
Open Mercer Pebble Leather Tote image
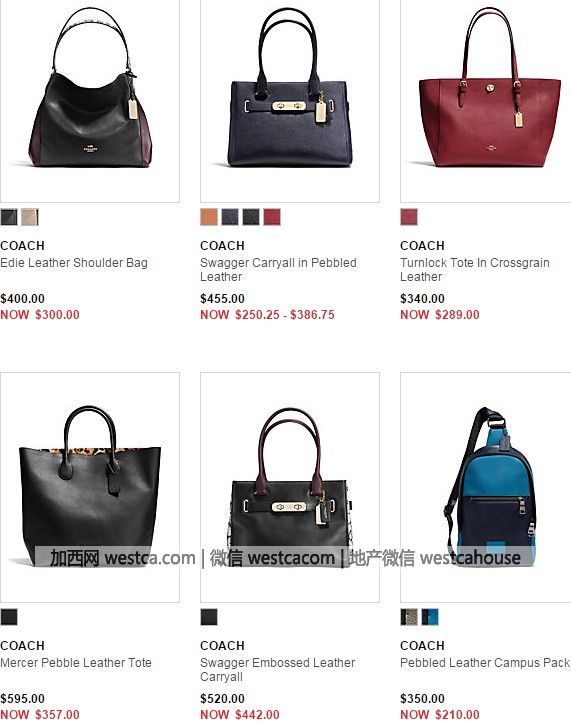point(90,487)
